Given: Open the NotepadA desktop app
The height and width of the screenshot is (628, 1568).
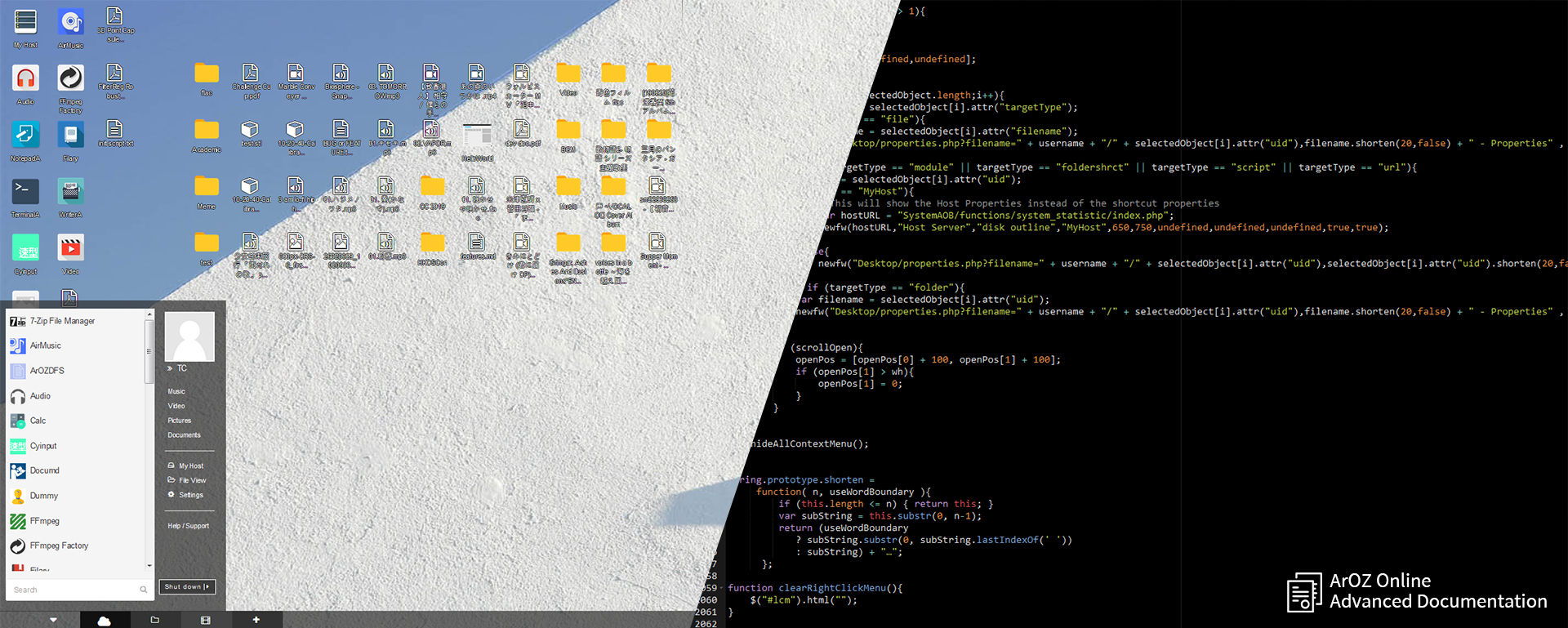Looking at the screenshot, I should tap(25, 136).
